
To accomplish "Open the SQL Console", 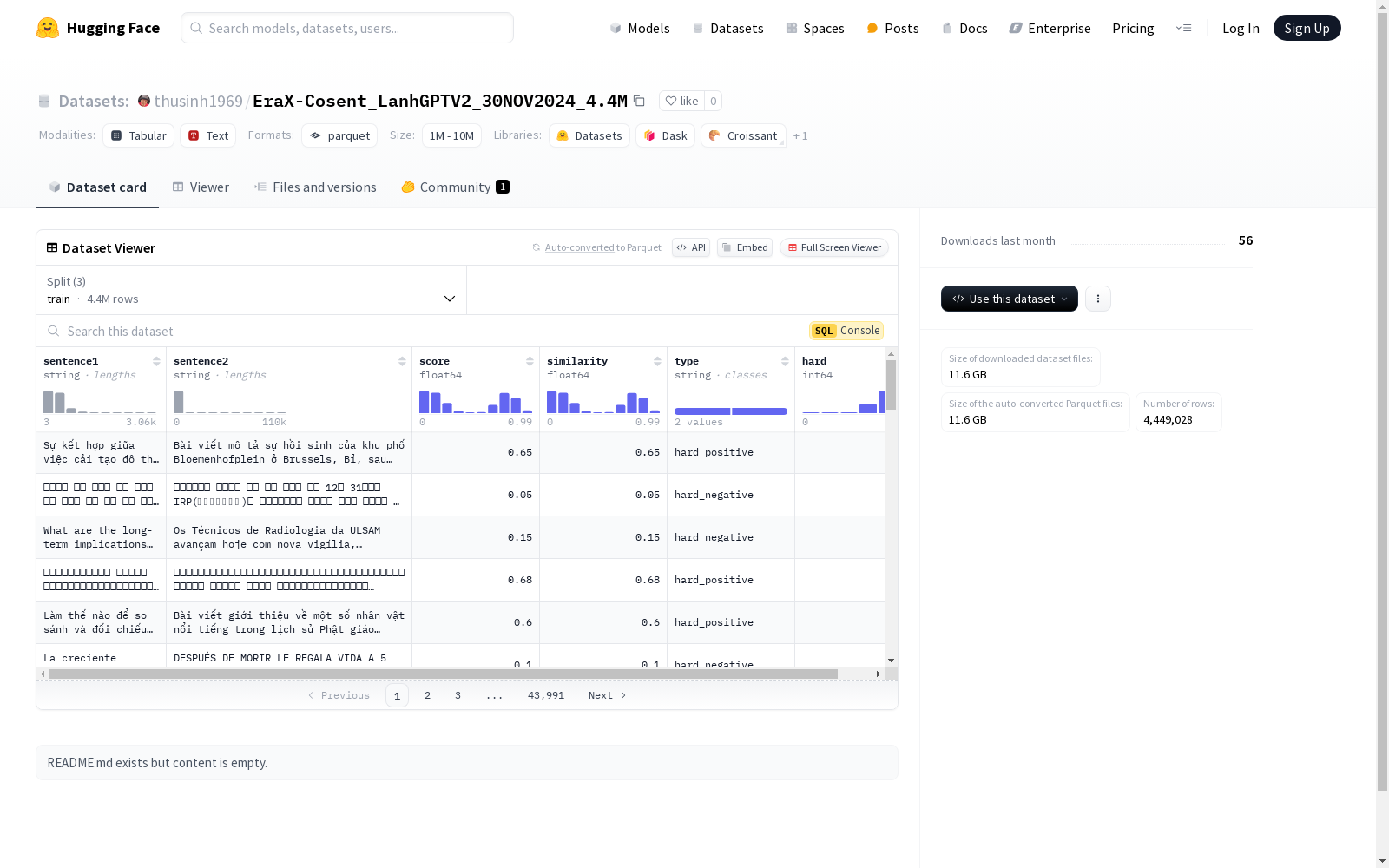I will [846, 331].
